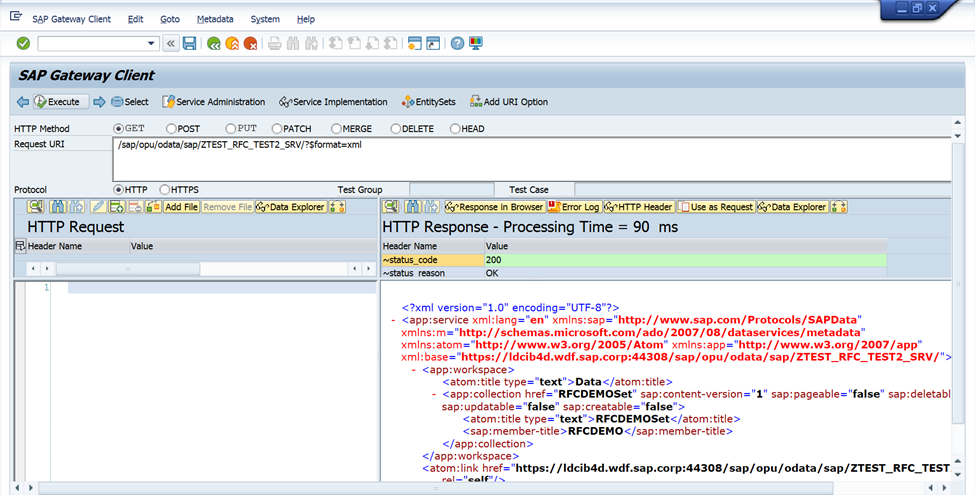
Task: Click the Save disk icon
Action: (x=190, y=44)
